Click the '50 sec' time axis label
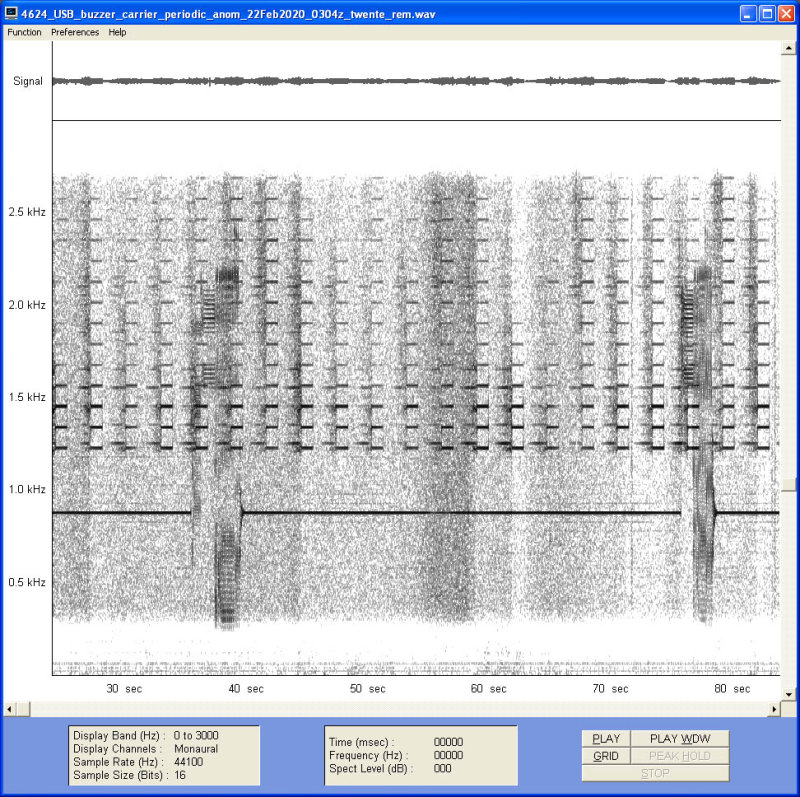Screen dimensions: 800x797 pyautogui.click(x=367, y=689)
